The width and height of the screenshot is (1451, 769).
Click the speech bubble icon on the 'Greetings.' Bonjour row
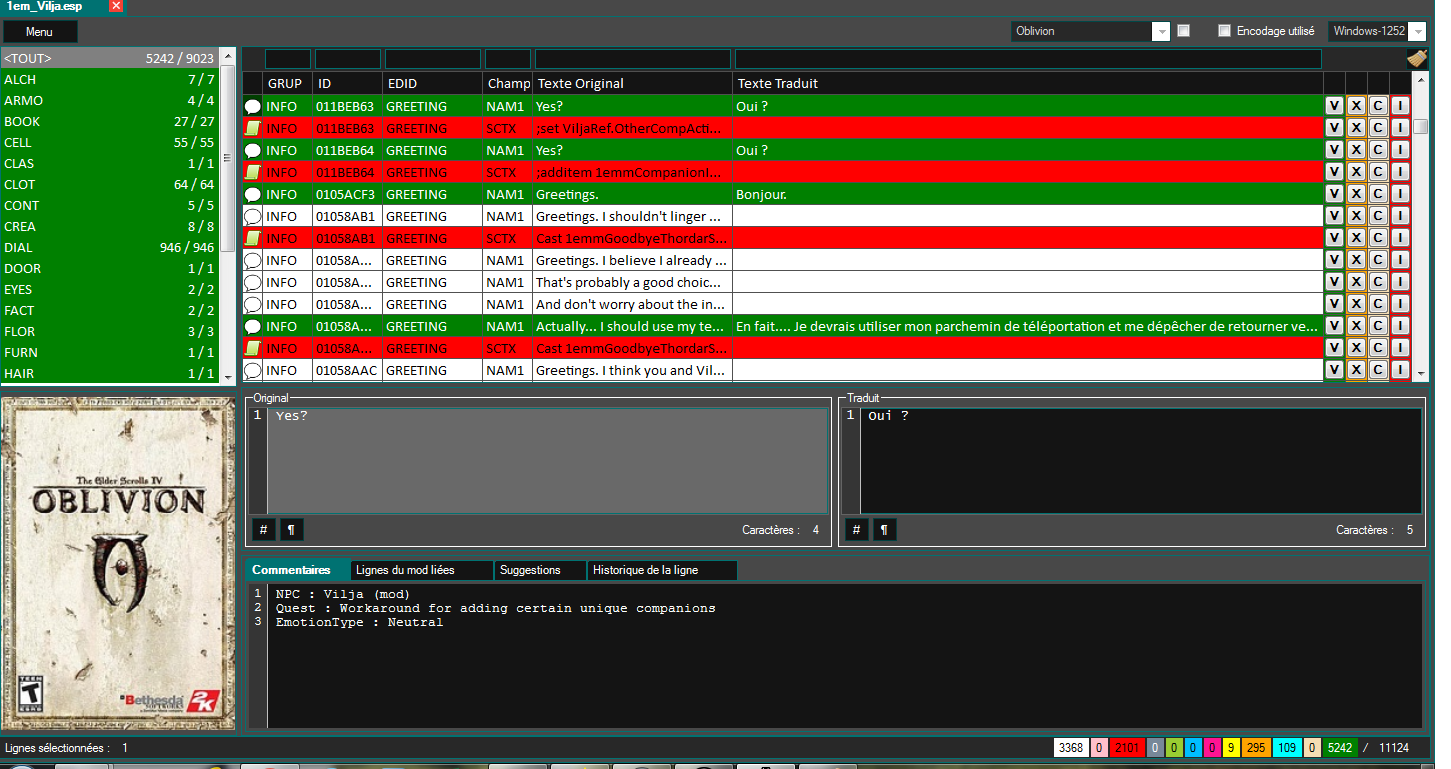click(x=253, y=194)
